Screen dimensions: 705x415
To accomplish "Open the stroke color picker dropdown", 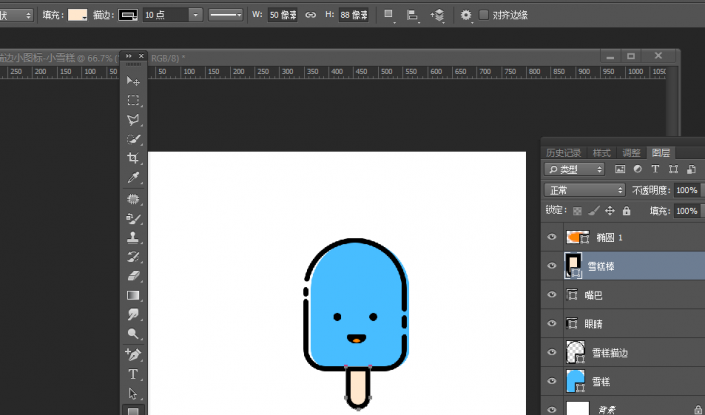I will (128, 15).
